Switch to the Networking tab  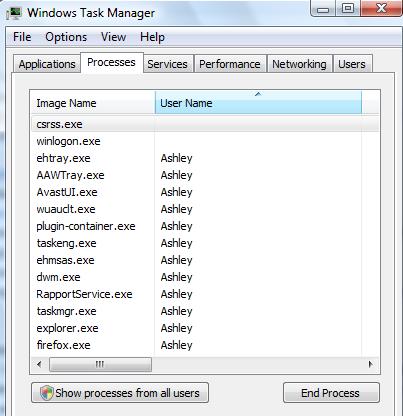pyautogui.click(x=299, y=64)
